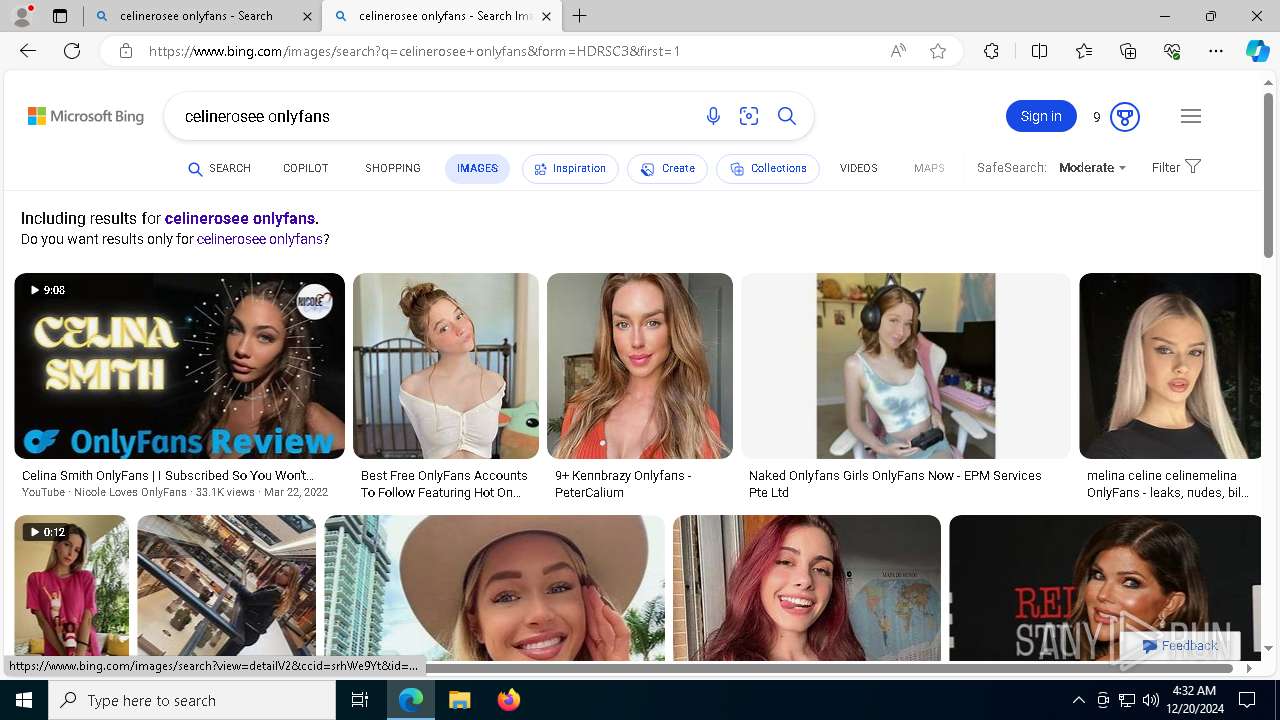Screen dimensions: 1280x720
Task: Click the vertical page scrollbar
Action: [1268, 176]
